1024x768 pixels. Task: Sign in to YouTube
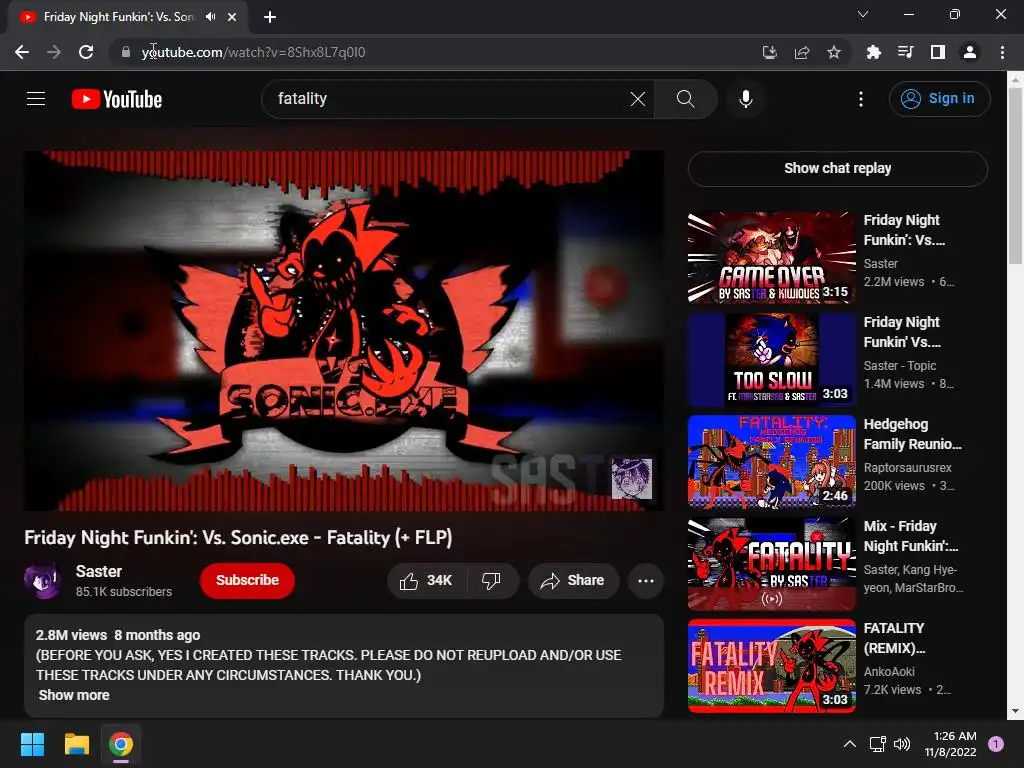coord(939,99)
